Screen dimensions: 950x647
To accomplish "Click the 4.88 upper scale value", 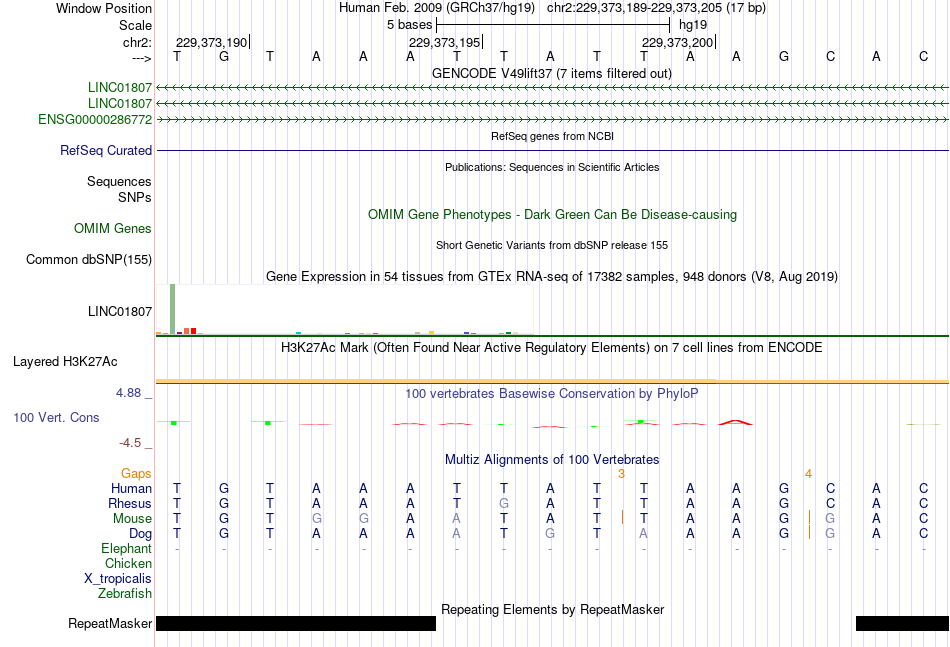I will click(x=128, y=393).
